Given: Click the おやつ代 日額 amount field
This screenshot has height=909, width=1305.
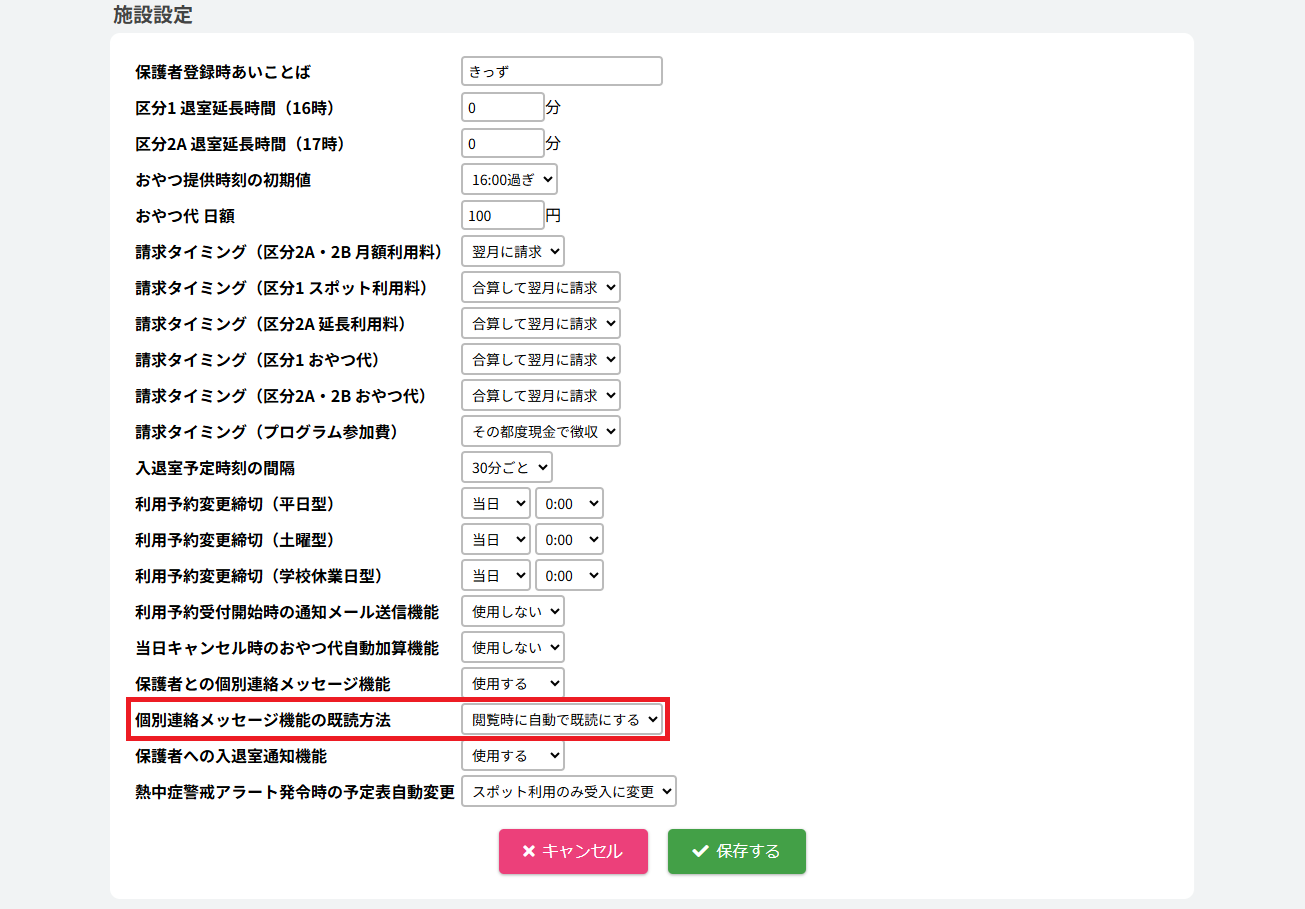Looking at the screenshot, I should (503, 216).
